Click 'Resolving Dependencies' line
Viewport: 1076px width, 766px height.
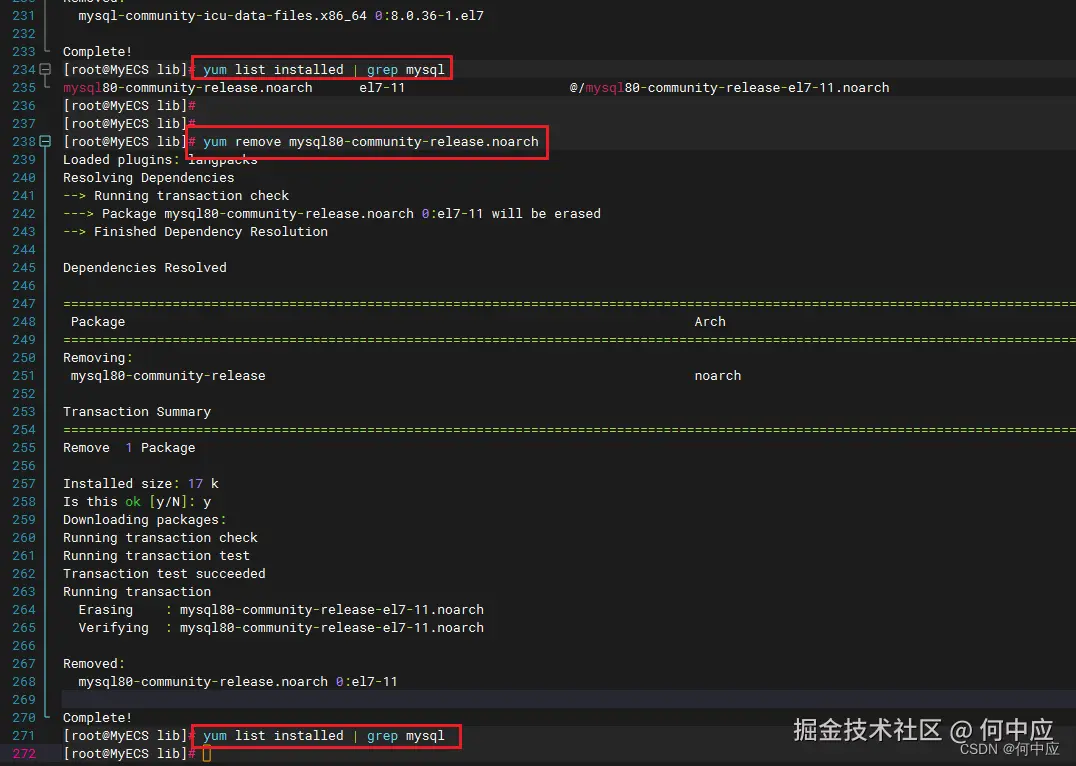tap(148, 178)
